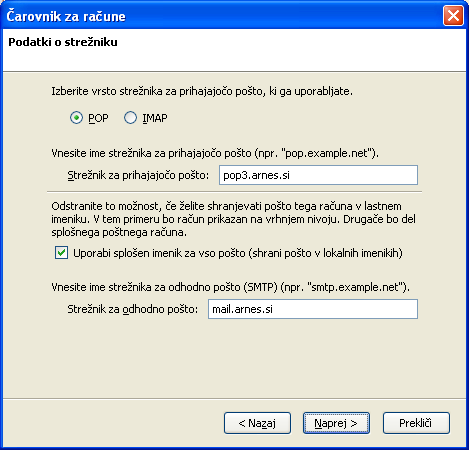This screenshot has width=469, height=450.
Task: Focus the incoming server field pop3.arnes.si
Action: 318,175
